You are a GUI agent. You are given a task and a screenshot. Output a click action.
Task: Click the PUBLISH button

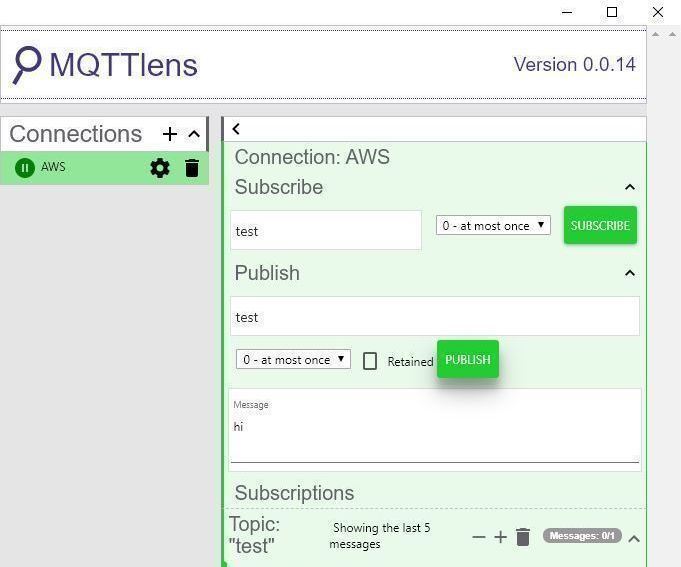pyautogui.click(x=468, y=359)
